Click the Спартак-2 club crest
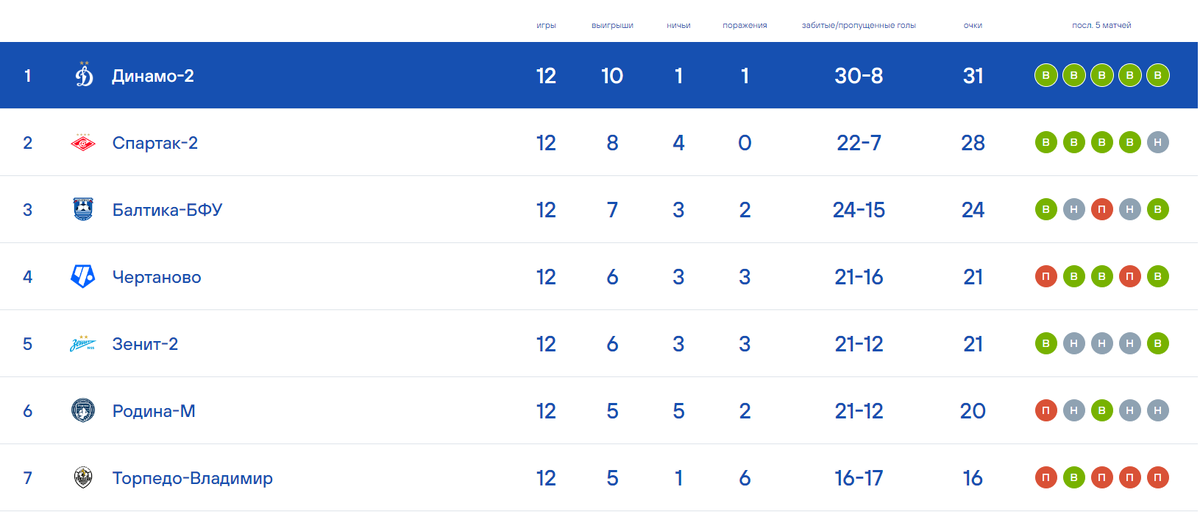Viewport: 1200px width, 512px height. [x=84, y=143]
